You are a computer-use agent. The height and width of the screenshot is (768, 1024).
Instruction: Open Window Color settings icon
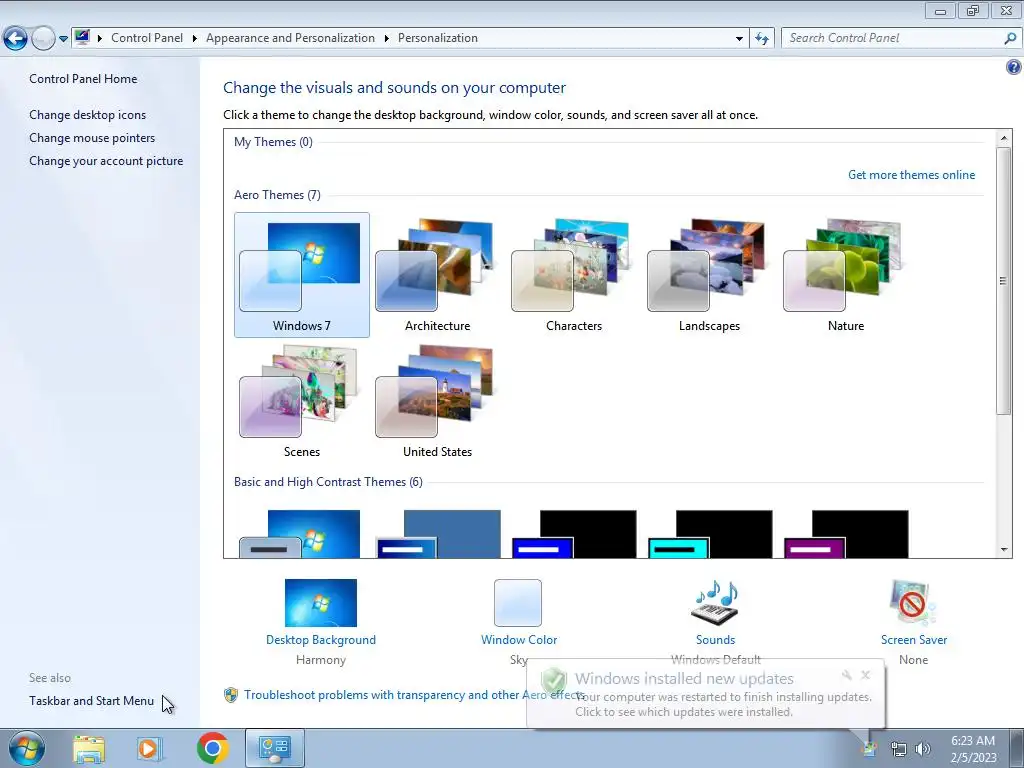coord(518,603)
